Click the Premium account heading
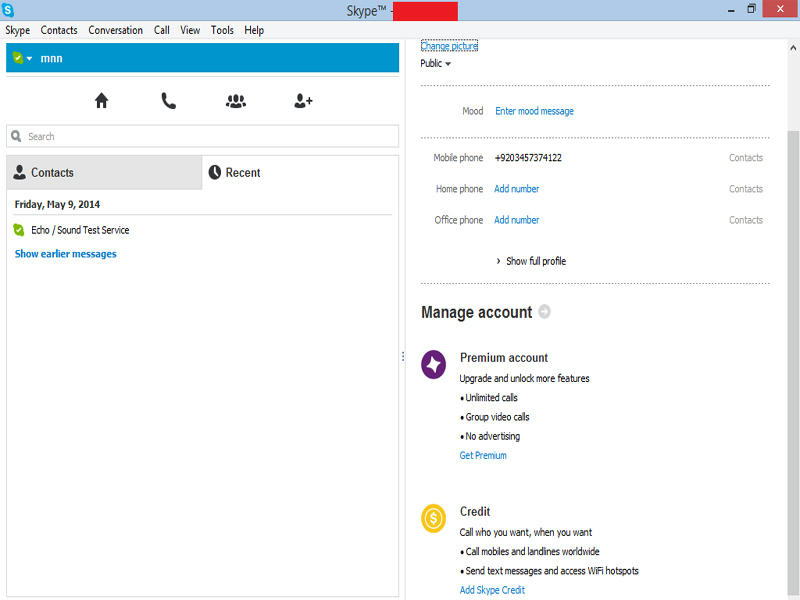800x600 pixels. point(504,358)
